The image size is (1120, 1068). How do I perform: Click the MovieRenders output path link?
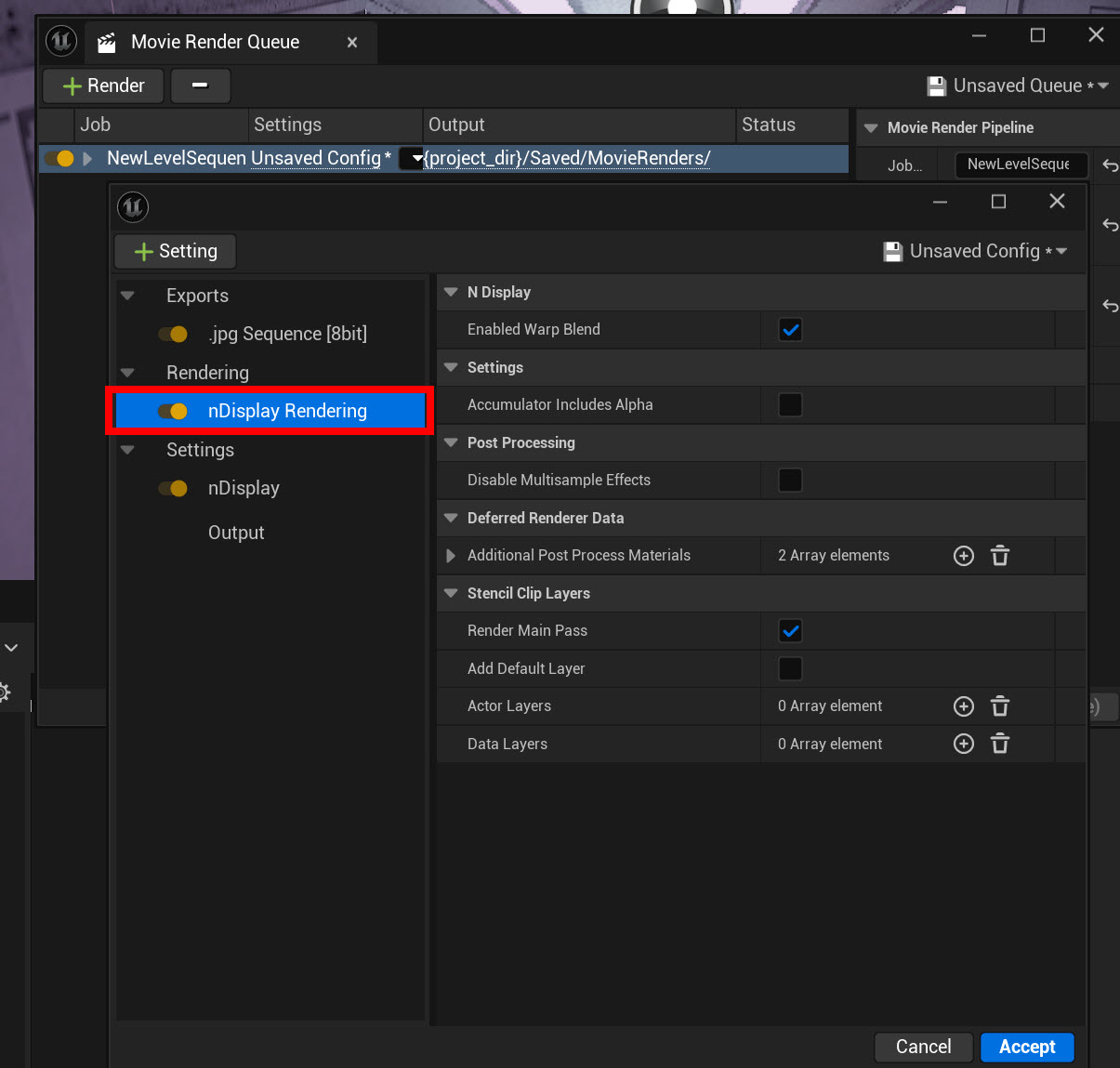pos(568,158)
